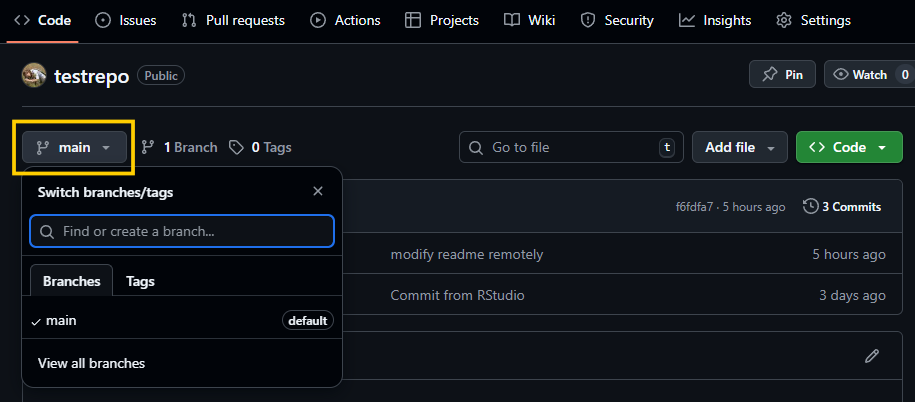Select the checked main branch entry

pyautogui.click(x=61, y=321)
